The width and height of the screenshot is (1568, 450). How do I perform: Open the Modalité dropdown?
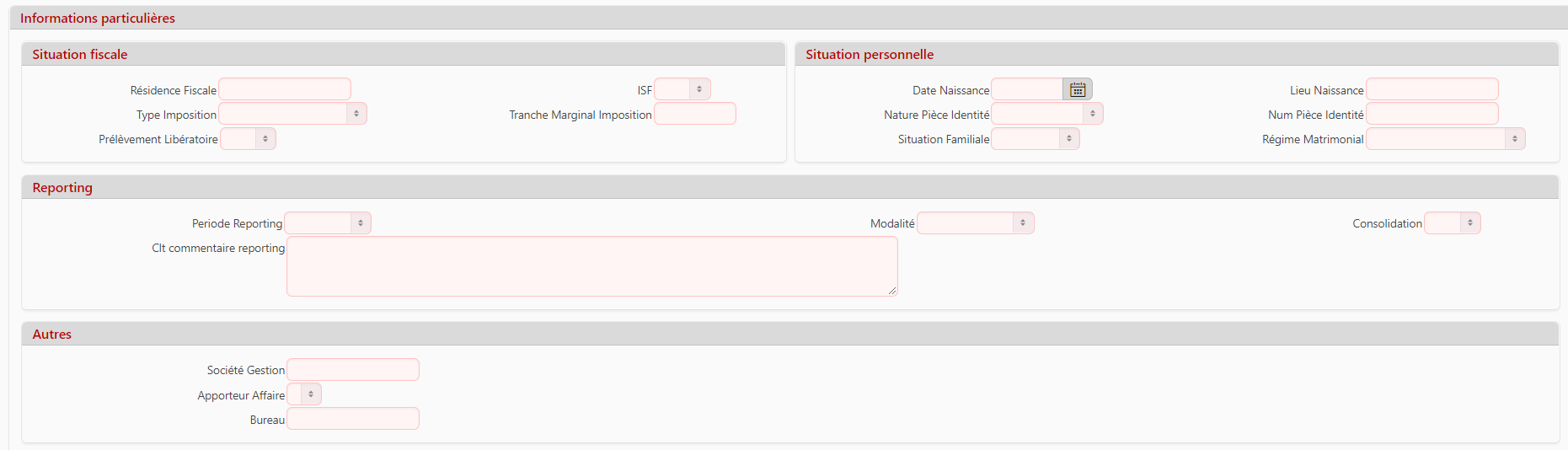tap(1023, 223)
